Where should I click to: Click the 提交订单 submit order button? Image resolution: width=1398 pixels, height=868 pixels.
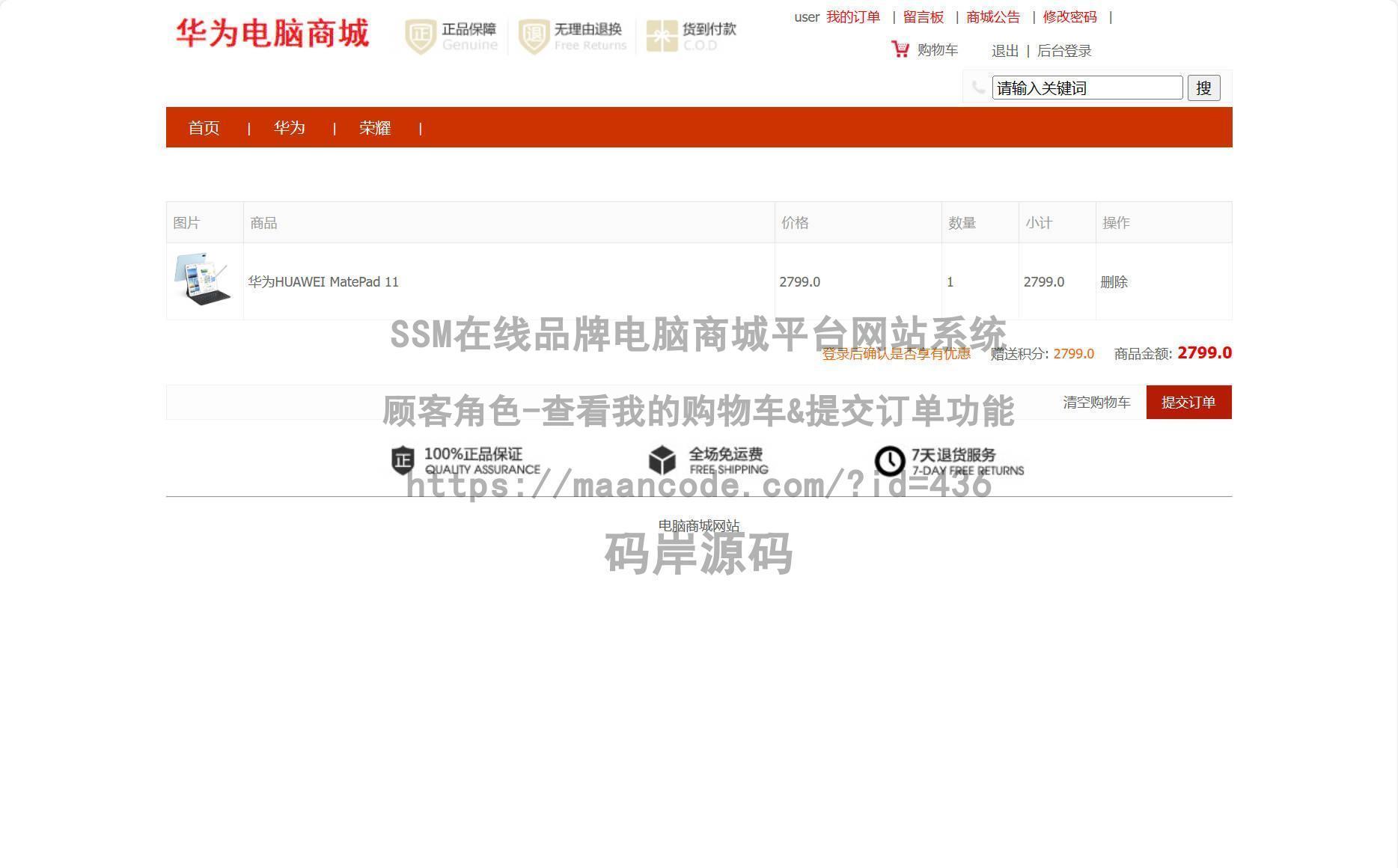(1188, 403)
